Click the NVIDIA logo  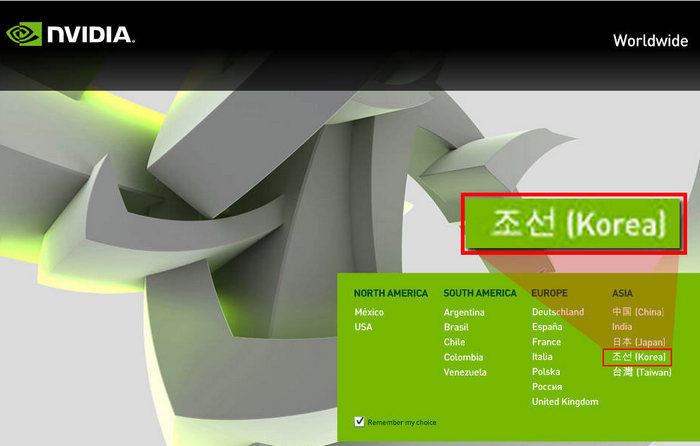[70, 34]
